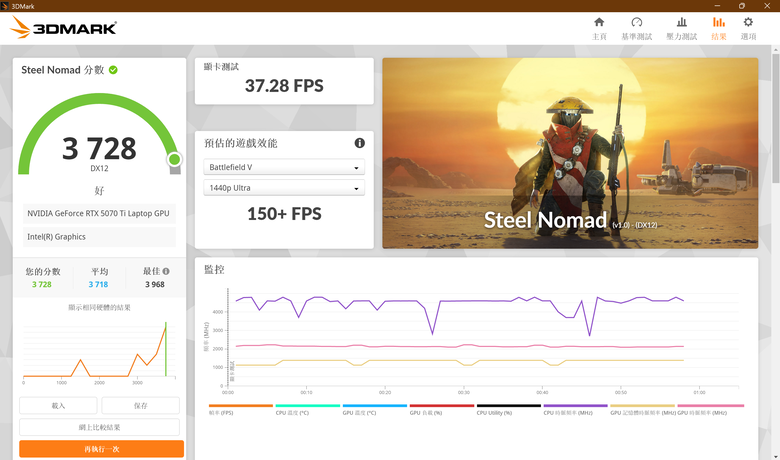780x460 pixels.
Task: Click the NVIDIA GeForce RTX 5070 Ti Laptop GPU field
Action: (x=99, y=213)
